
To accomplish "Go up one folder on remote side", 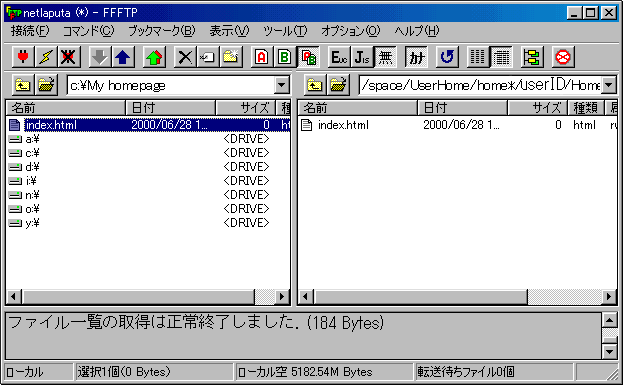I will pos(315,85).
